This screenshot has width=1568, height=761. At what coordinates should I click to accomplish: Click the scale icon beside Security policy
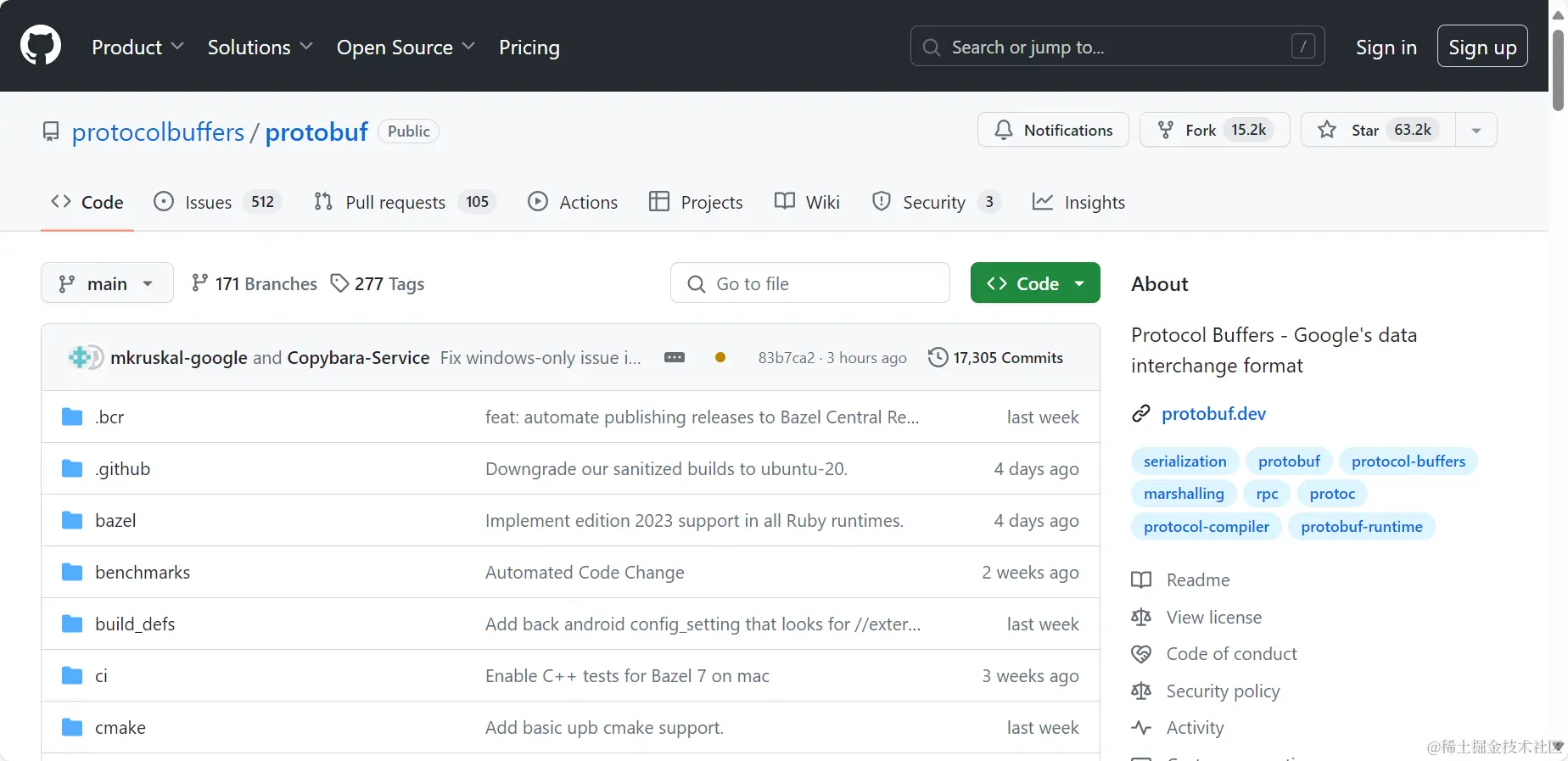click(1141, 691)
